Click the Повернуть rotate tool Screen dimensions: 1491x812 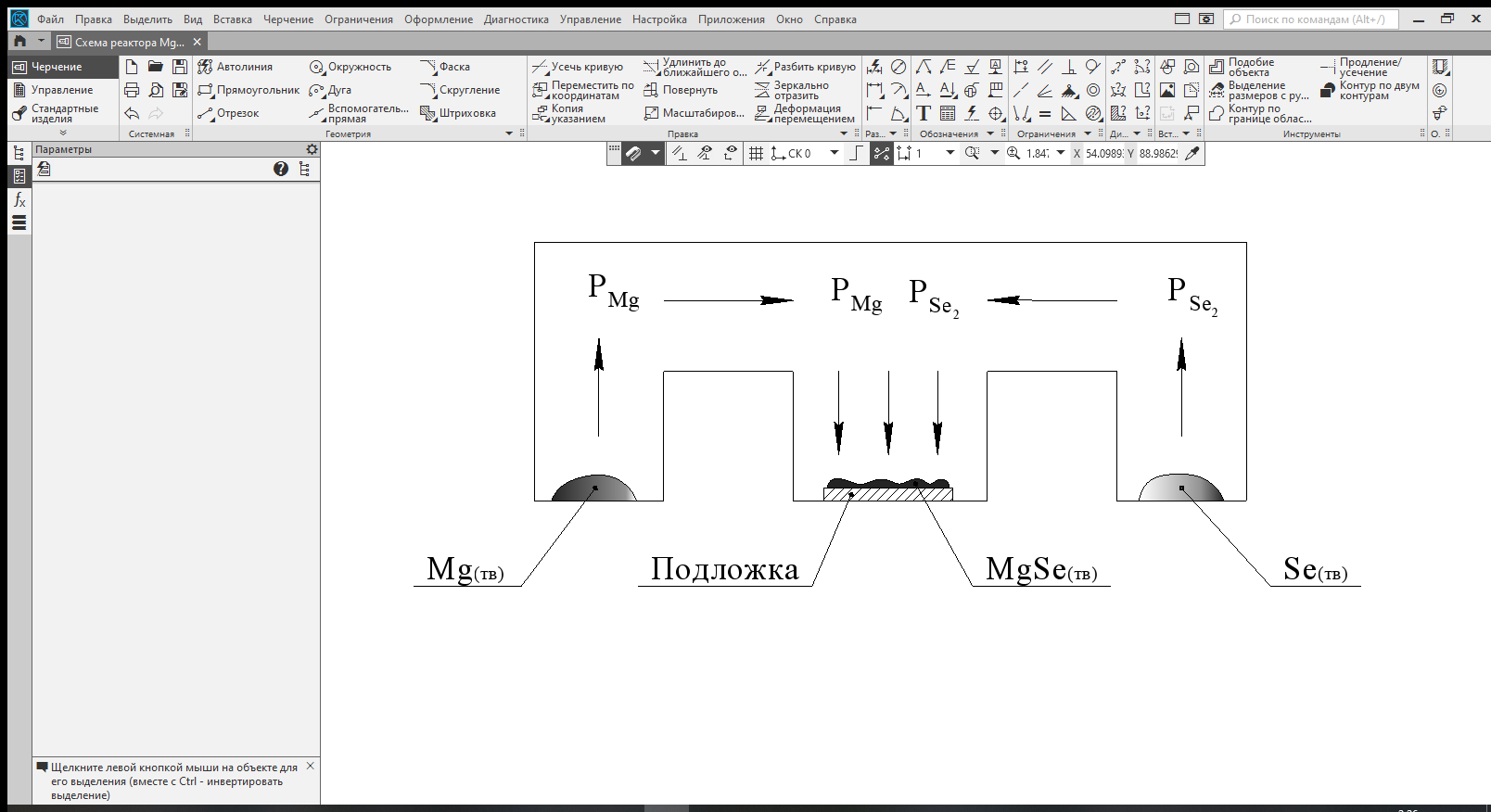(x=681, y=90)
